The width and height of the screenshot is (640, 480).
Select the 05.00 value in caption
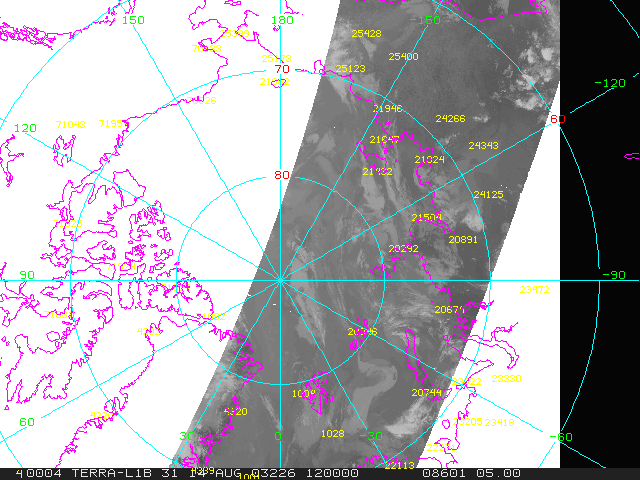pos(498,473)
